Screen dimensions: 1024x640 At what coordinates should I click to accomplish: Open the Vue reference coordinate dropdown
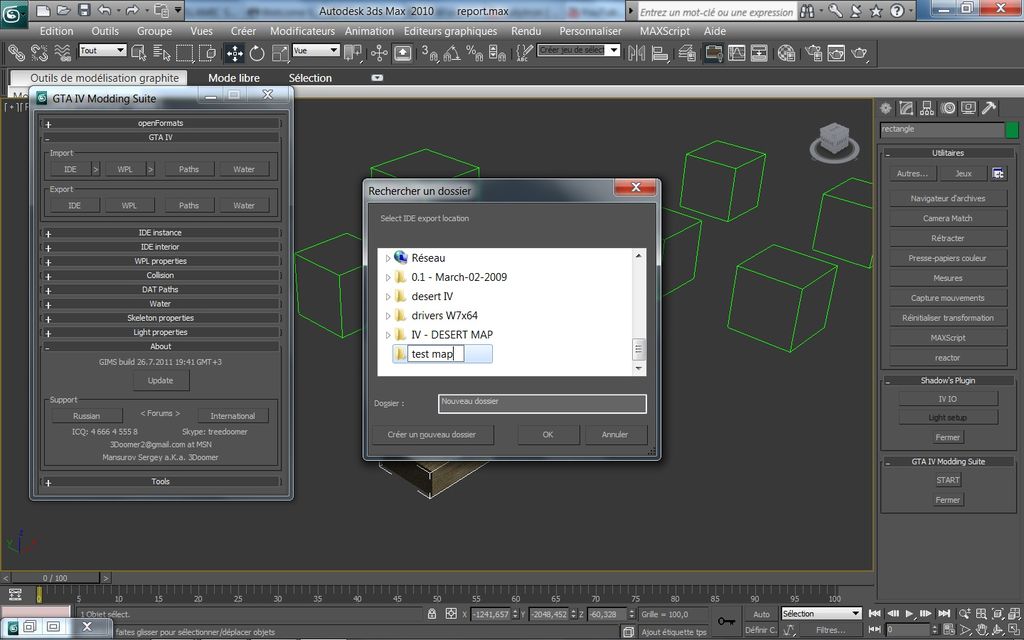click(316, 50)
